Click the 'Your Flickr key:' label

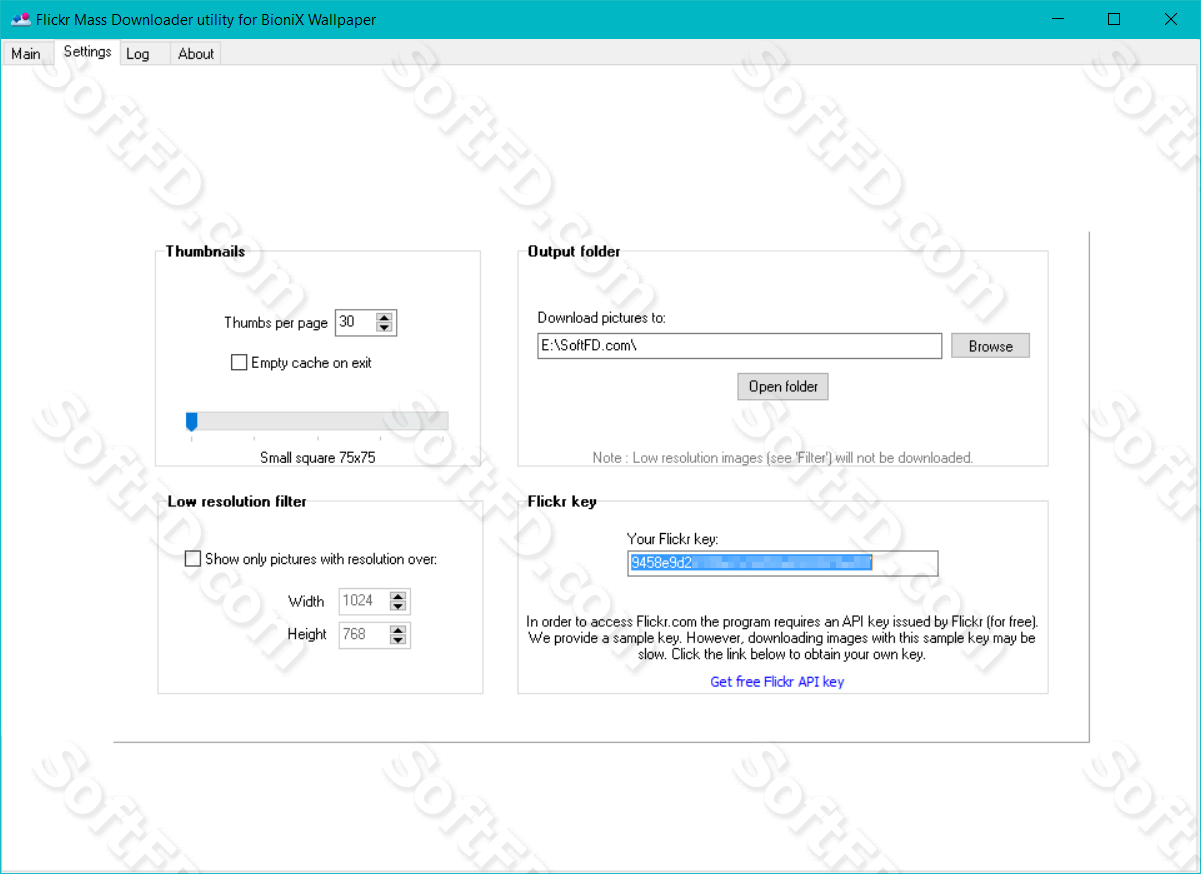pos(672,539)
